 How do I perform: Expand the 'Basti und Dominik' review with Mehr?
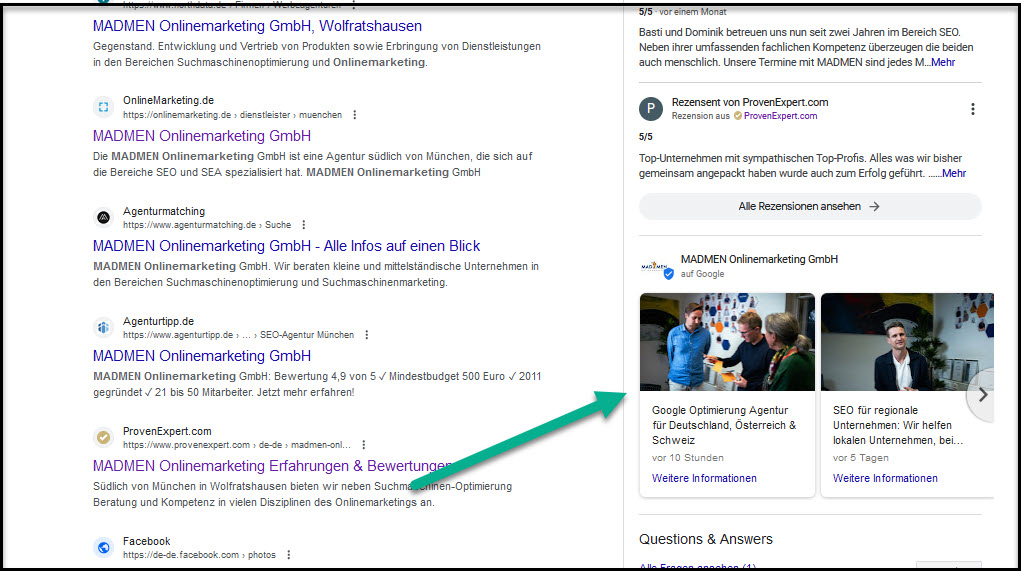coord(943,63)
